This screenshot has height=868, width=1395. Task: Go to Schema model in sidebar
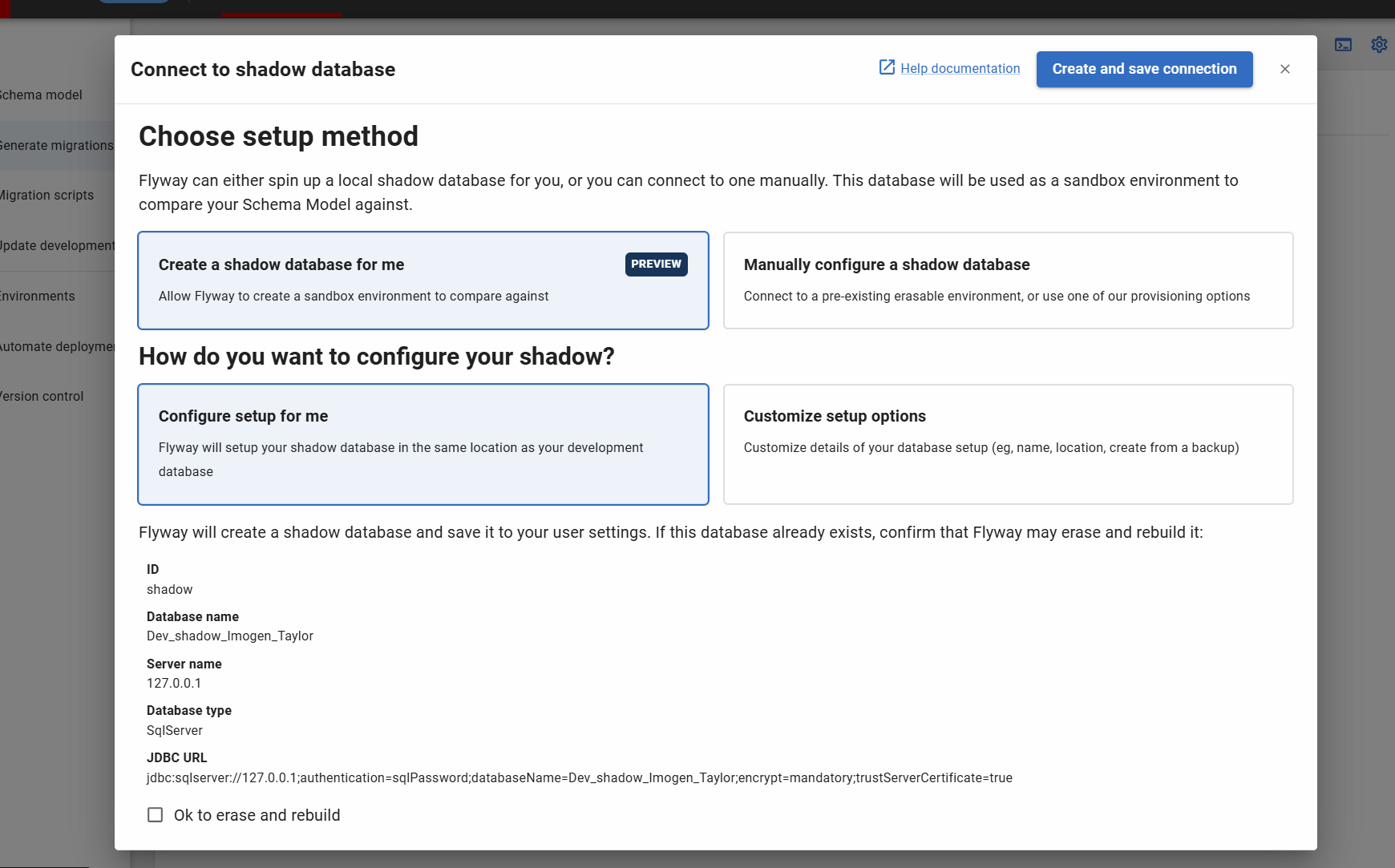pyautogui.click(x=42, y=95)
